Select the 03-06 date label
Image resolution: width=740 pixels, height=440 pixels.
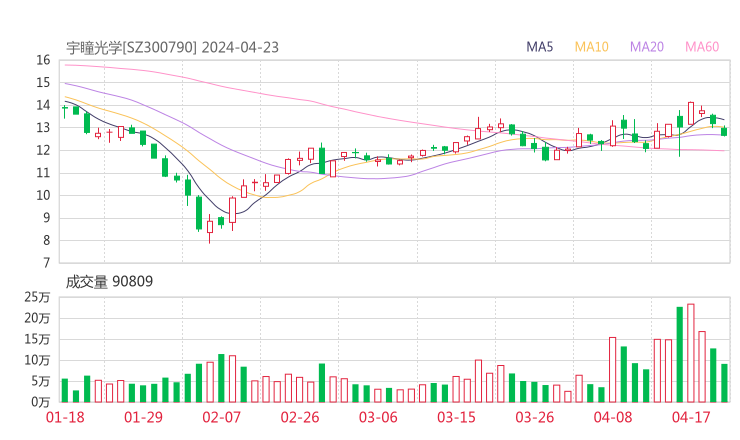[378, 417]
